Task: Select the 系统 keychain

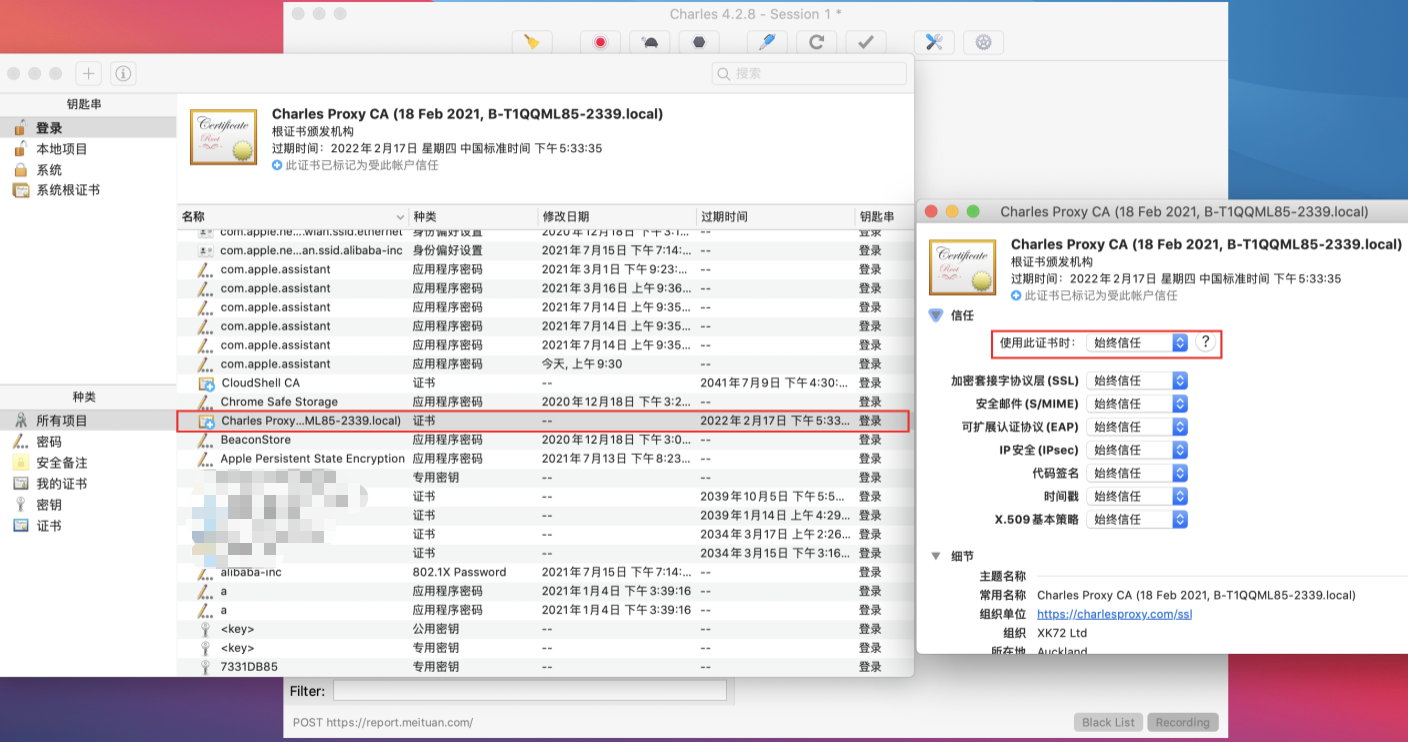Action: tap(88, 170)
